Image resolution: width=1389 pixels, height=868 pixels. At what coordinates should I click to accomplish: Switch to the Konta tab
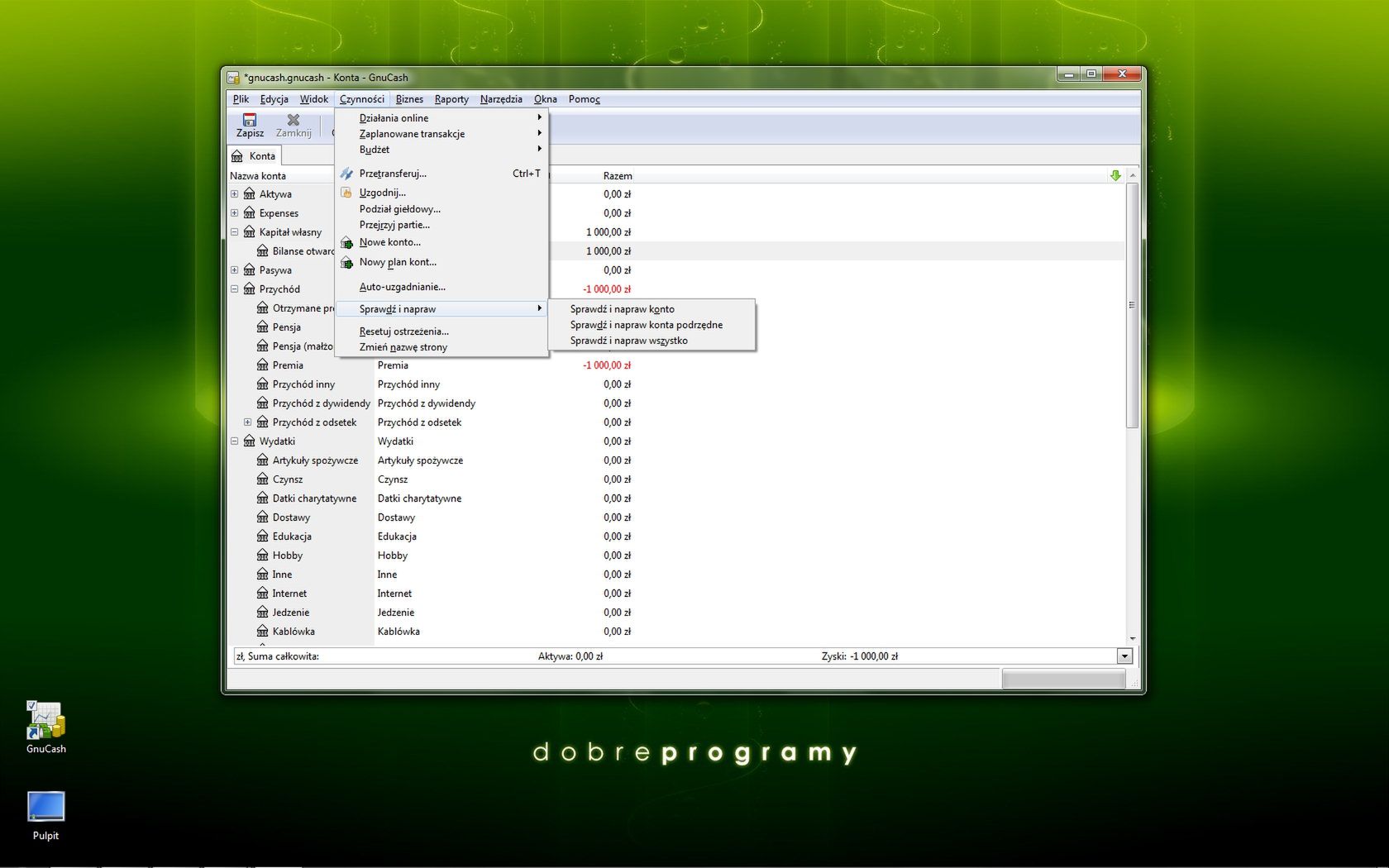(255, 156)
